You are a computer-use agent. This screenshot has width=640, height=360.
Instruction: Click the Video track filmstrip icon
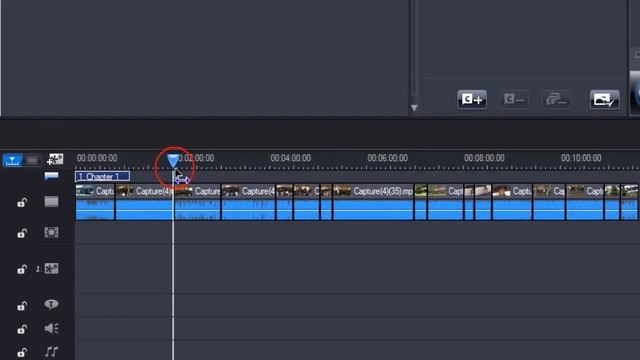pyautogui.click(x=51, y=202)
